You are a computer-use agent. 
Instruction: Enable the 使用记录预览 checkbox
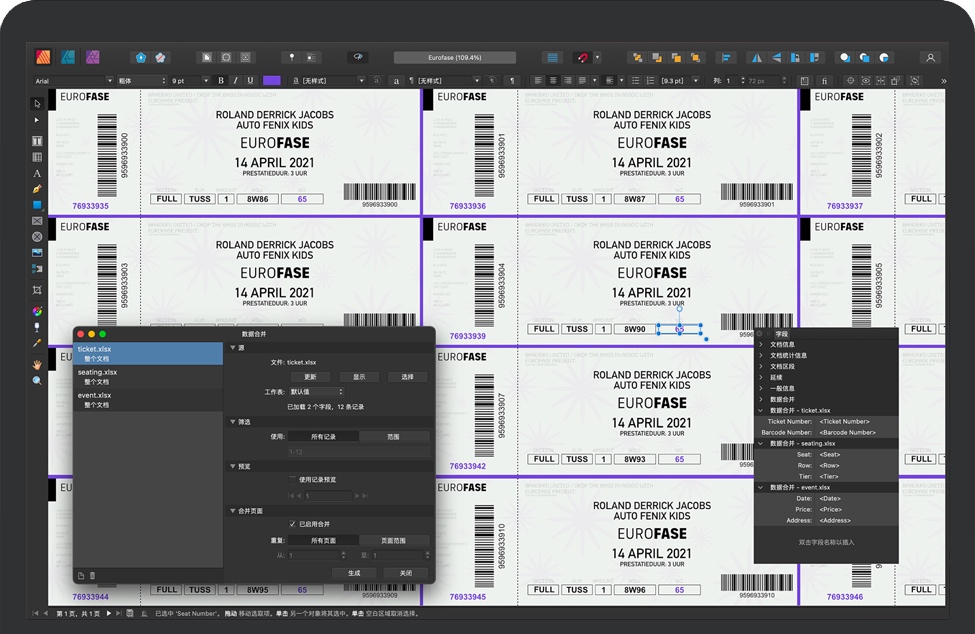coord(292,479)
